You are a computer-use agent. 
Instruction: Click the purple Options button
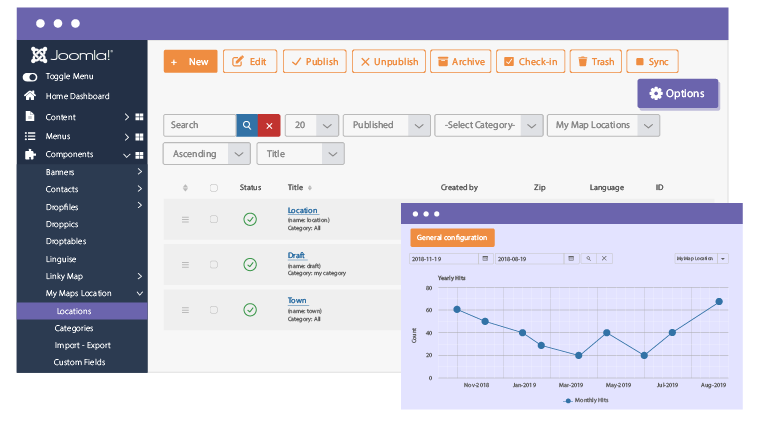[x=677, y=94]
